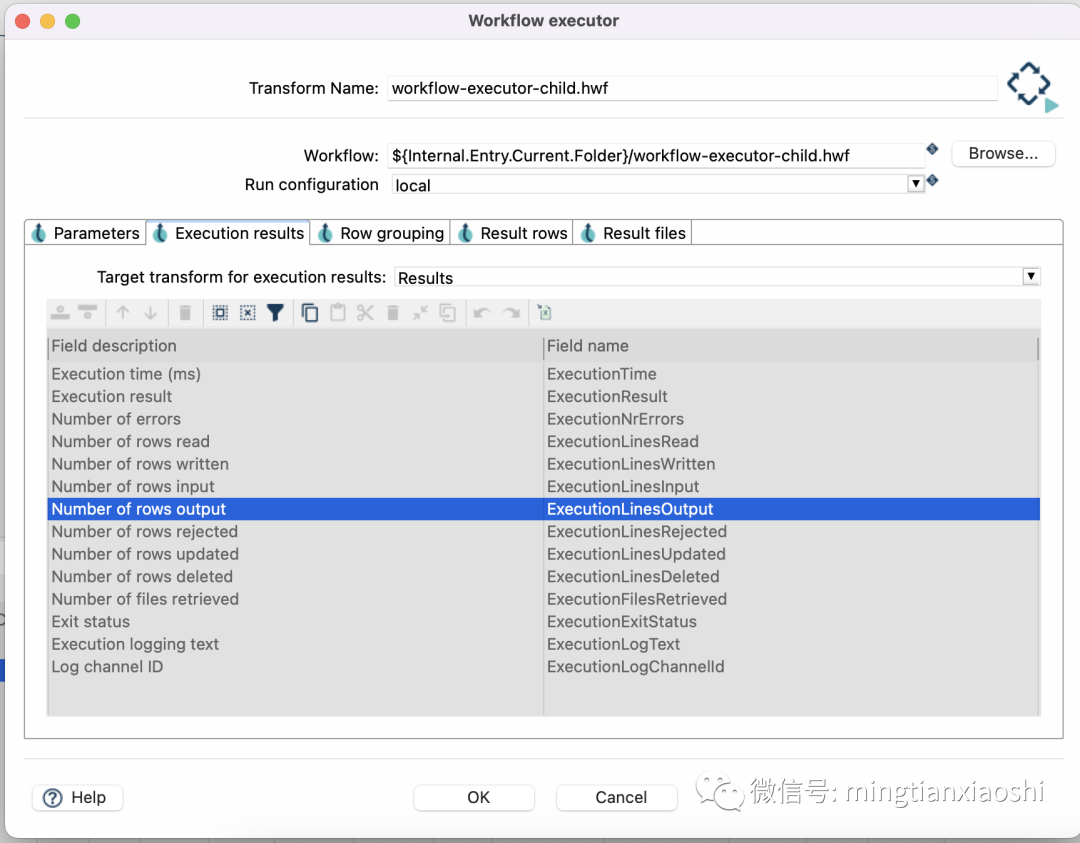This screenshot has width=1080, height=843.
Task: Select all rows in the fields table
Action: [x=219, y=313]
